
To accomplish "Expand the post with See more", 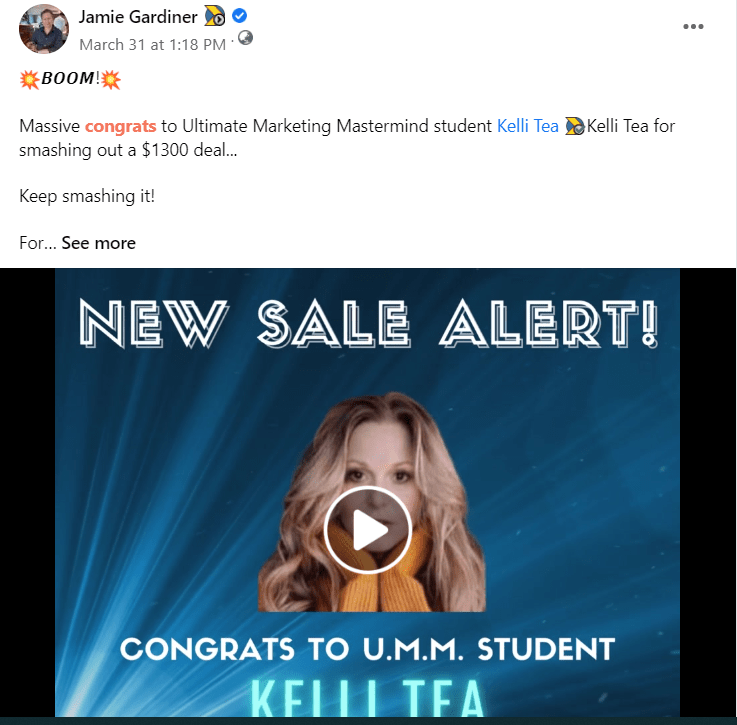I will pyautogui.click(x=98, y=243).
